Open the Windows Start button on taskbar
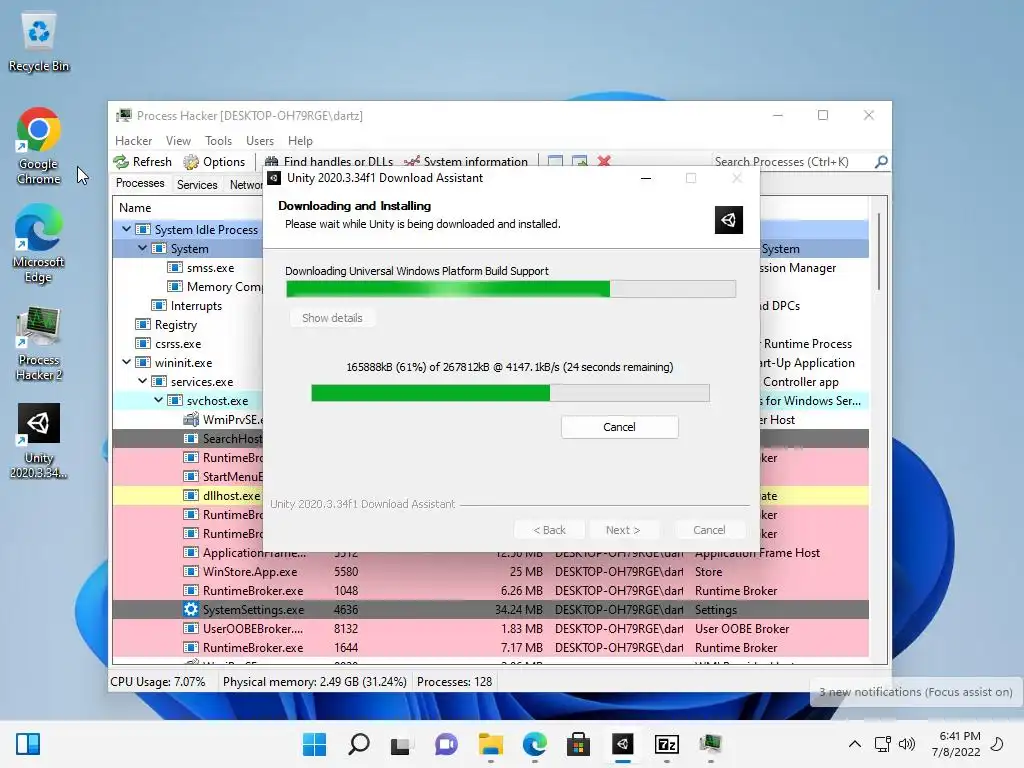Viewport: 1024px width, 768px height. point(314,744)
